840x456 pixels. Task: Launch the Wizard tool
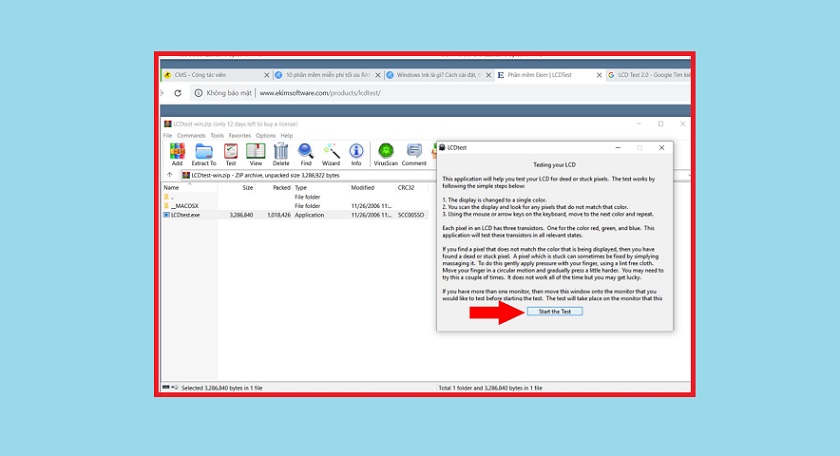[331, 153]
